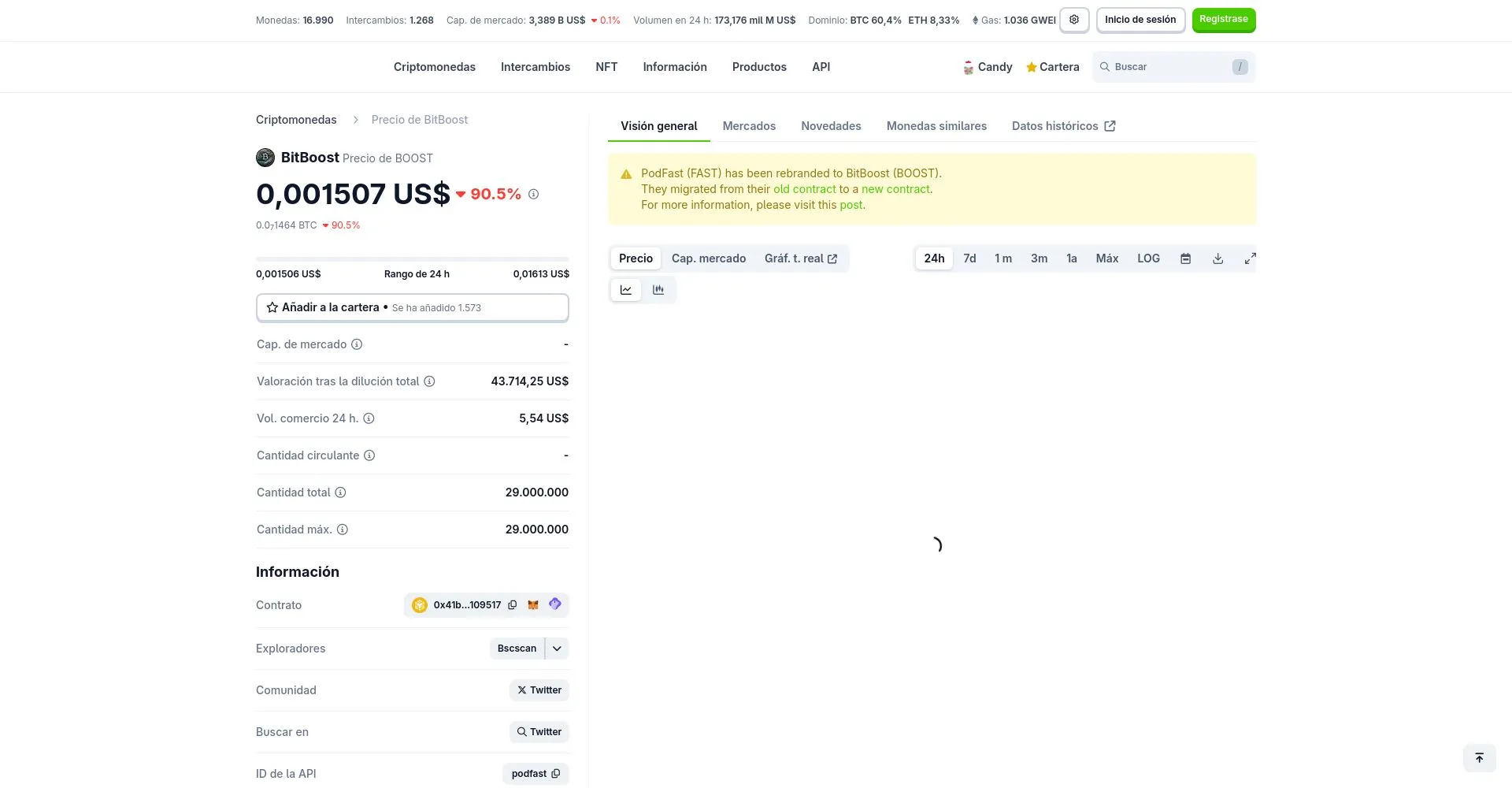The image size is (1512, 788).
Task: Switch chart to Cap. mercado
Action: click(709, 258)
